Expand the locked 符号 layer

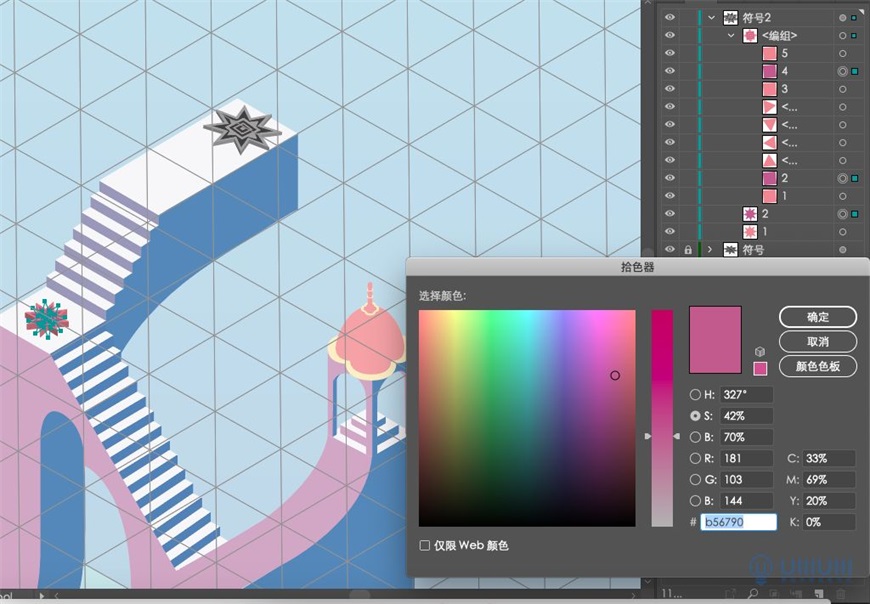[x=710, y=250]
